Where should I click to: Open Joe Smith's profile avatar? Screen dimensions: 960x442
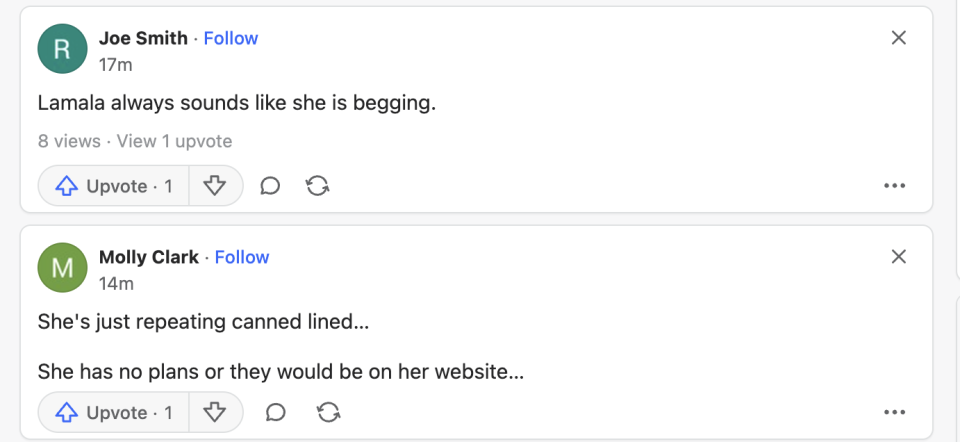pos(62,48)
